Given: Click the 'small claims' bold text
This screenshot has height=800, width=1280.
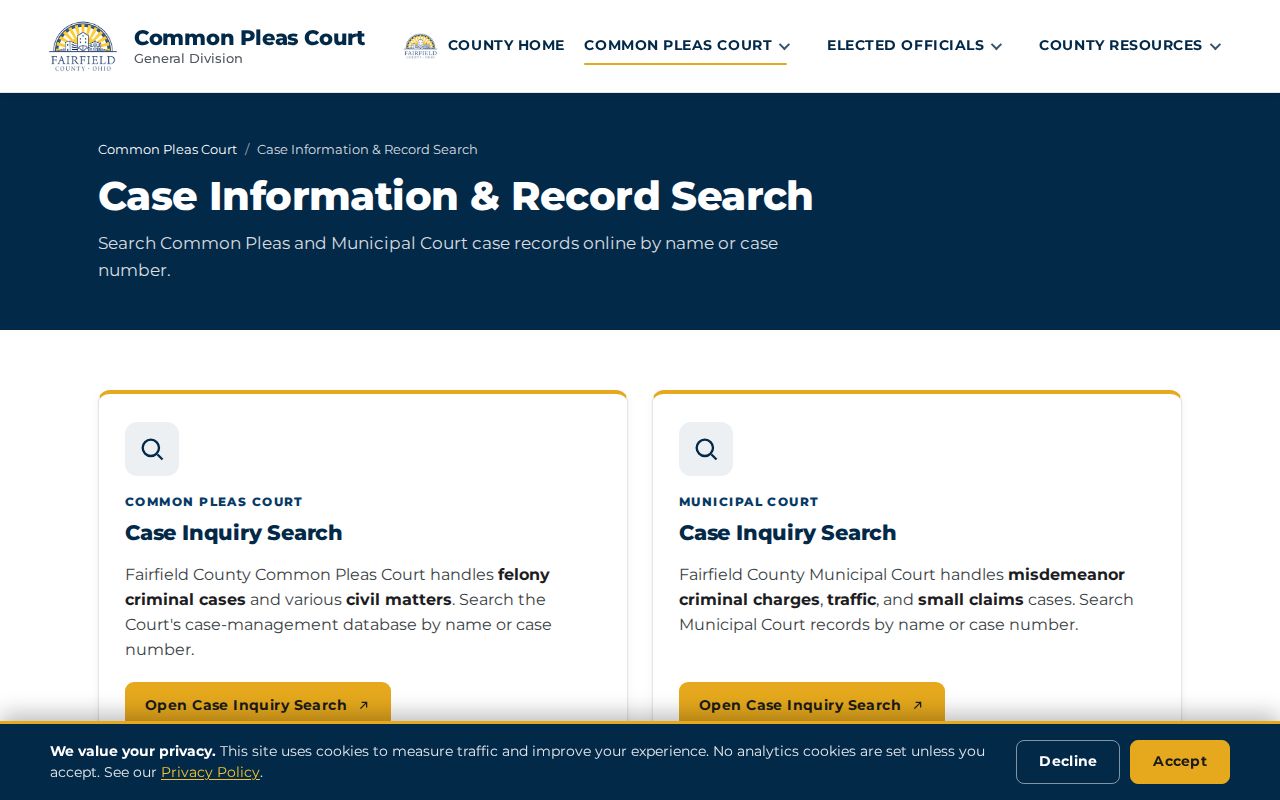Looking at the screenshot, I should pos(971,600).
